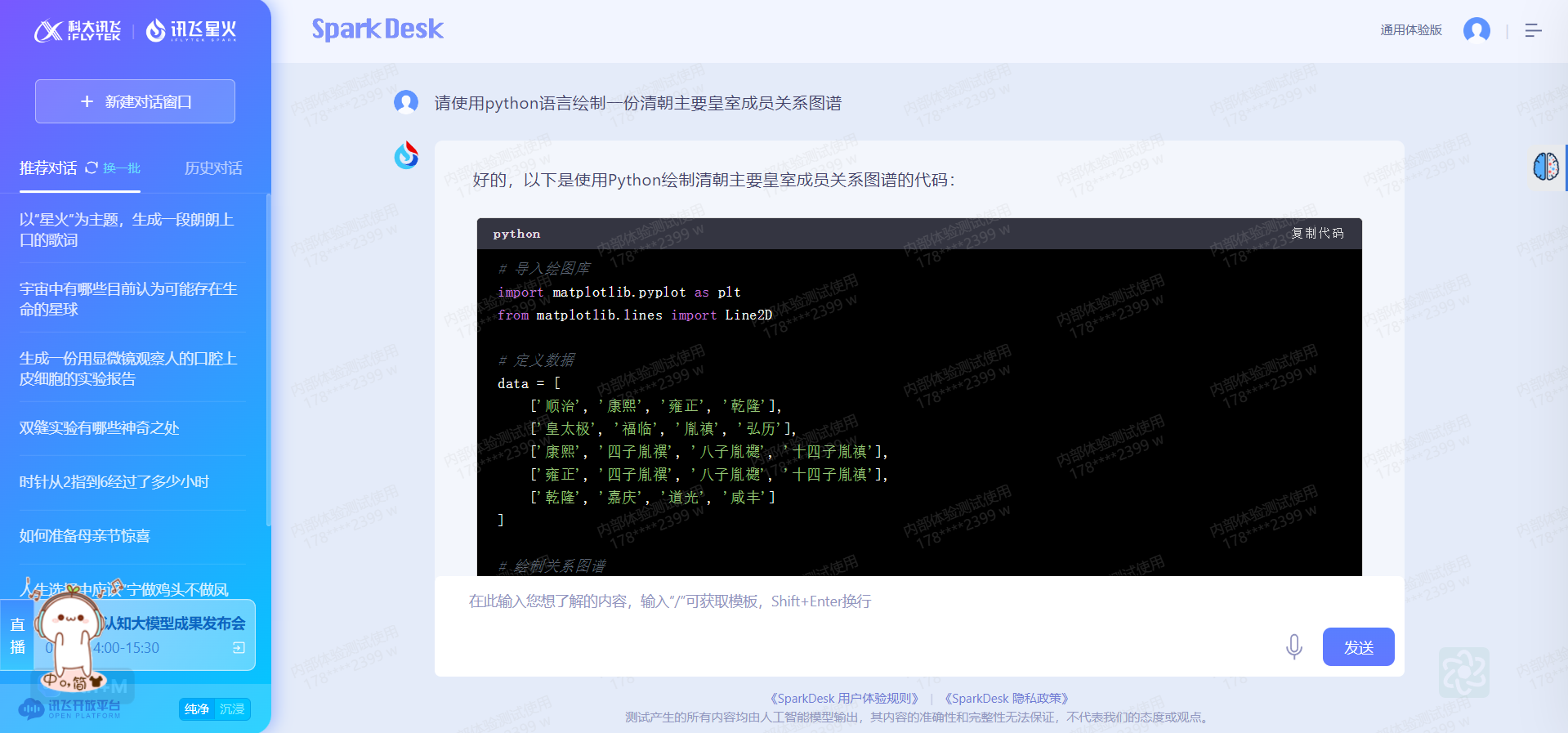Start a new chat with 新建对话窗口
Viewport: 1568px width, 733px height.
point(135,101)
